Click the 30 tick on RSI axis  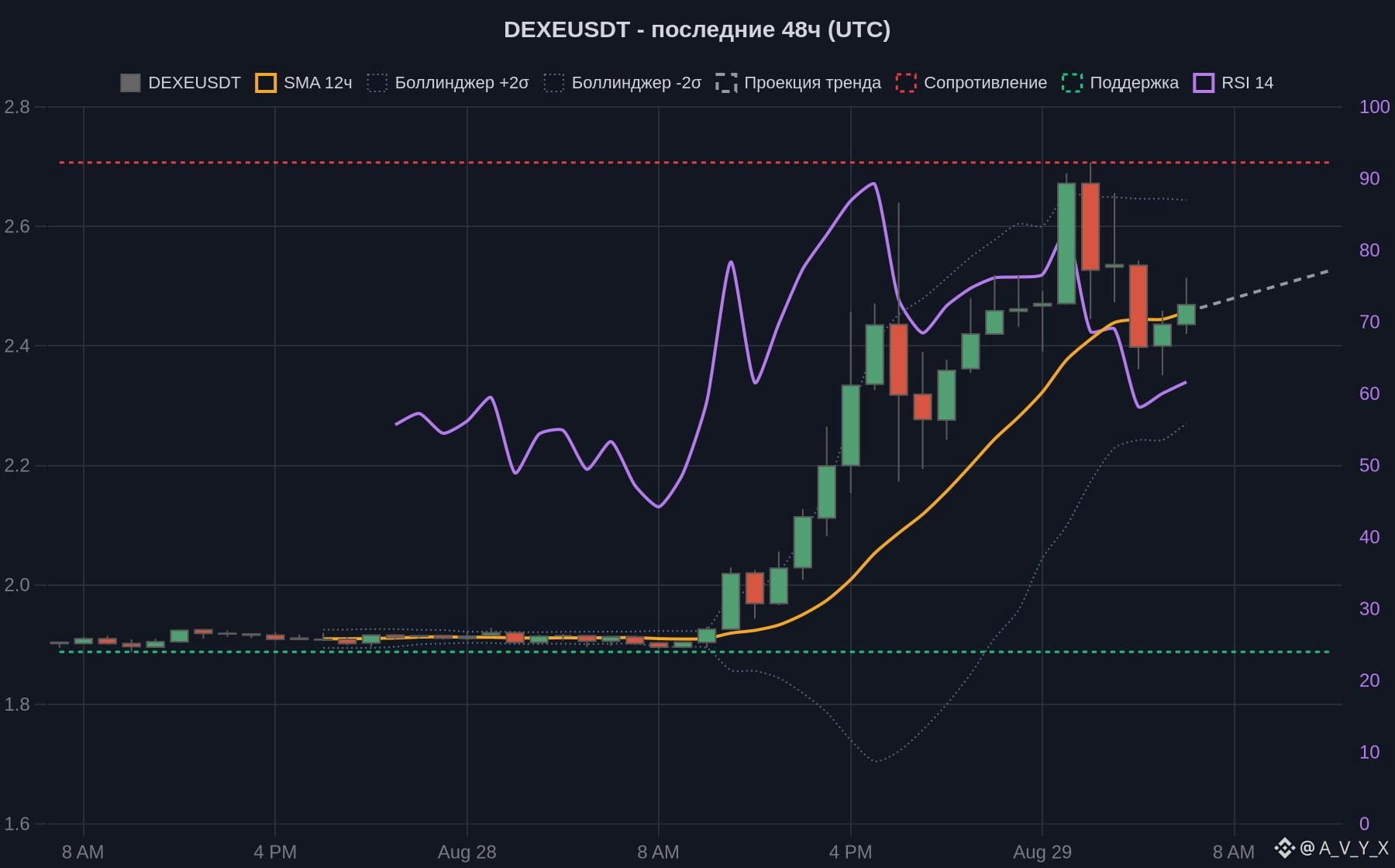pos(1369,609)
